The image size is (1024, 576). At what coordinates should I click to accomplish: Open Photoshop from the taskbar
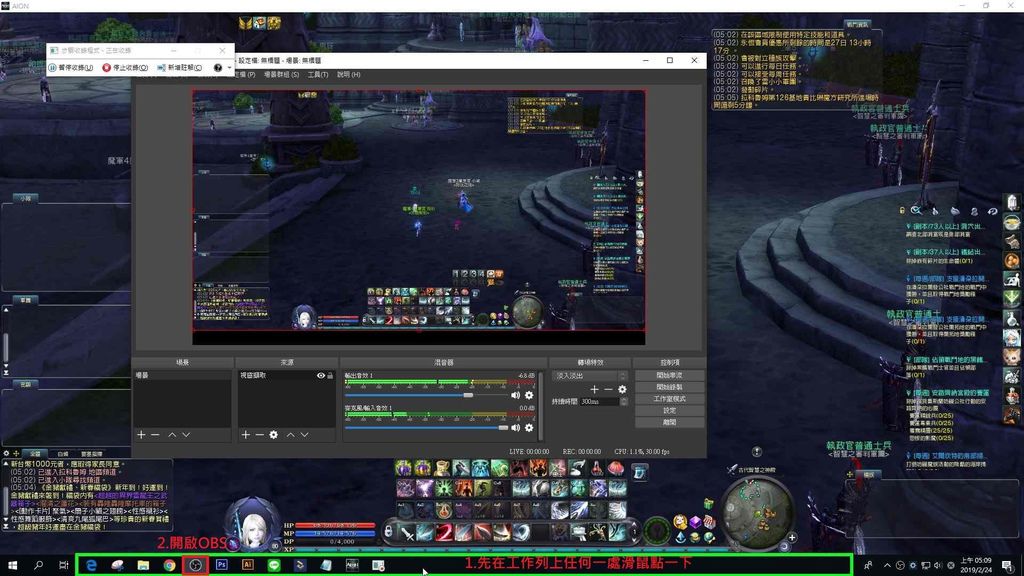tap(221, 565)
